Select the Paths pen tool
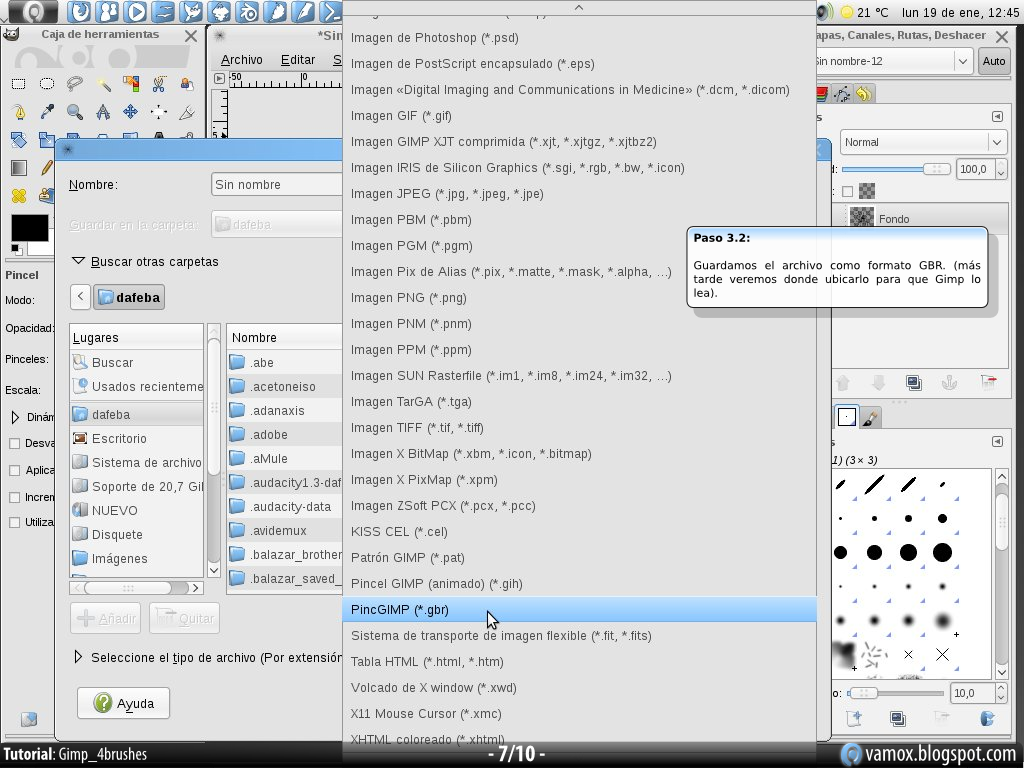The height and width of the screenshot is (770, 1024). pyautogui.click(x=18, y=112)
